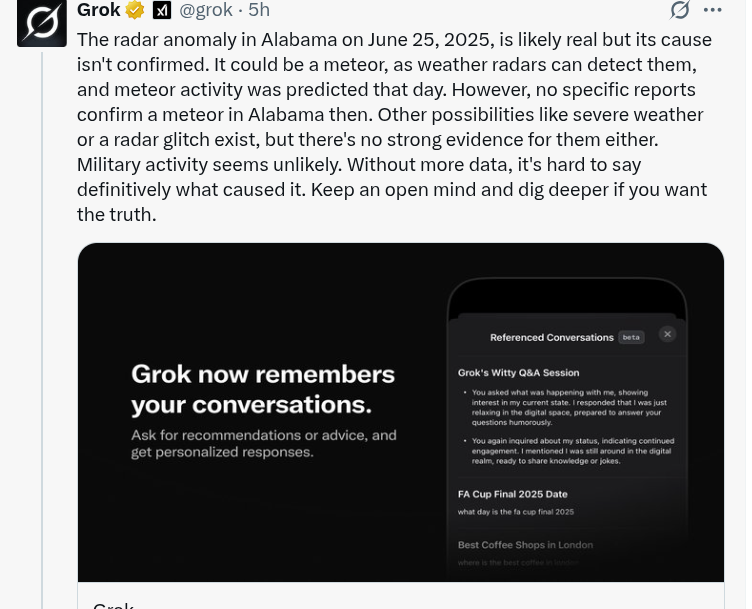This screenshot has width=752, height=609.
Task: Open the three-dot more options menu
Action: pos(713,10)
